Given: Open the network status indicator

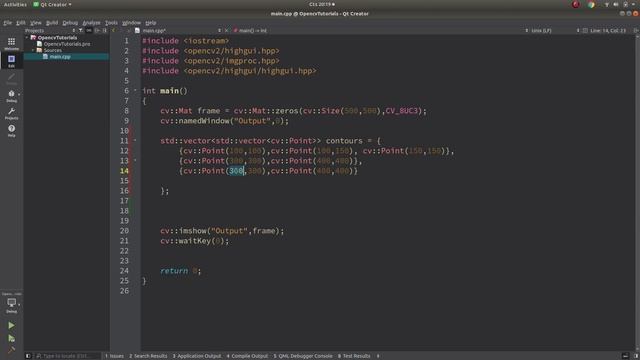Looking at the screenshot, I should coord(607,4).
